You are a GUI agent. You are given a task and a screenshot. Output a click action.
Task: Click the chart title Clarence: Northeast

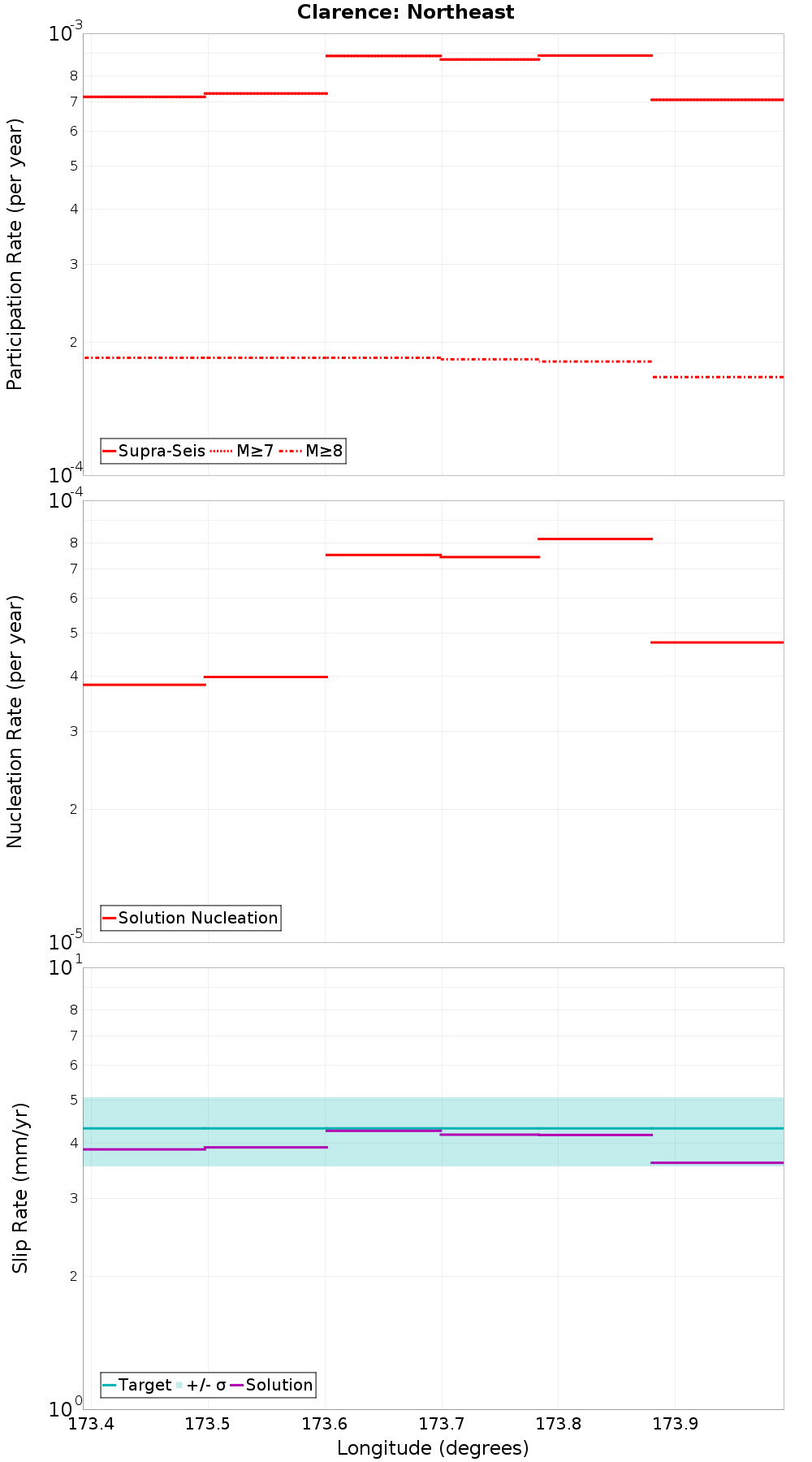(x=406, y=12)
